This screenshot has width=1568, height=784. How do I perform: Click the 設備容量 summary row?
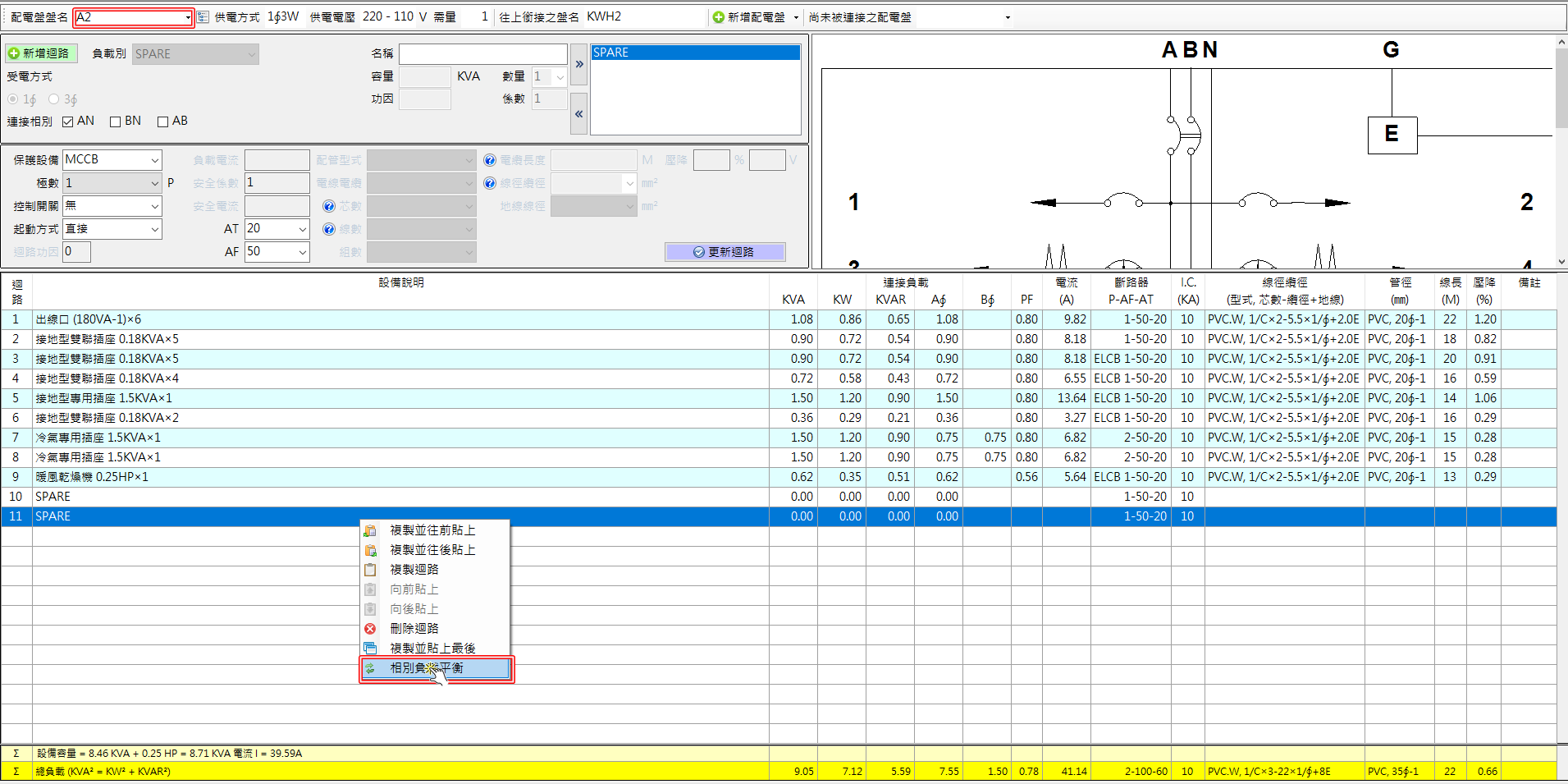(x=778, y=754)
